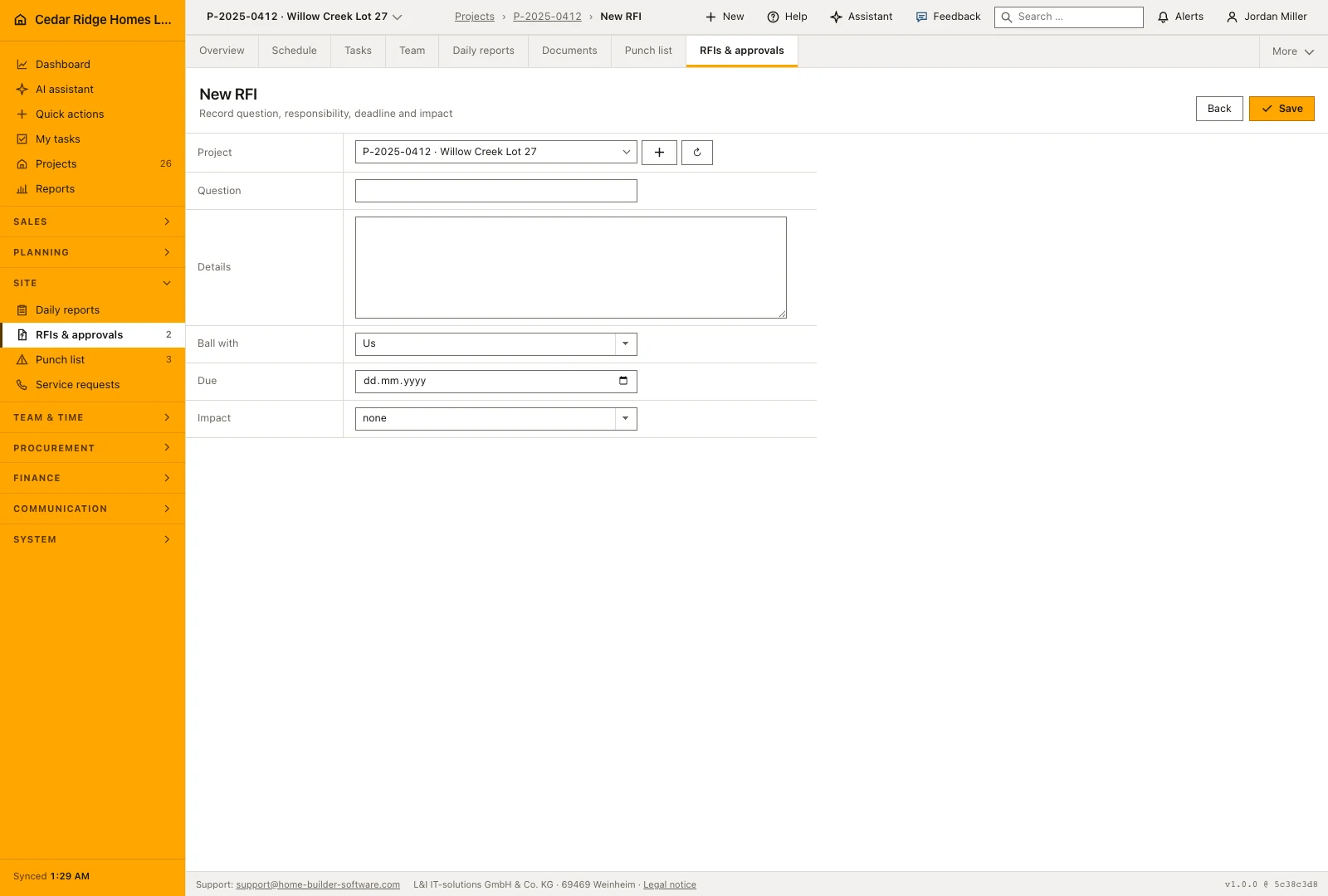Image resolution: width=1328 pixels, height=896 pixels.
Task: Switch to the Overview tab
Action: [222, 51]
